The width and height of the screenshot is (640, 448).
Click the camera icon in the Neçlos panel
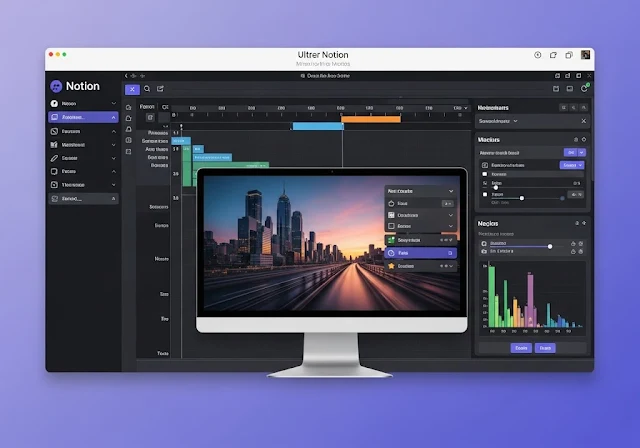[484, 251]
